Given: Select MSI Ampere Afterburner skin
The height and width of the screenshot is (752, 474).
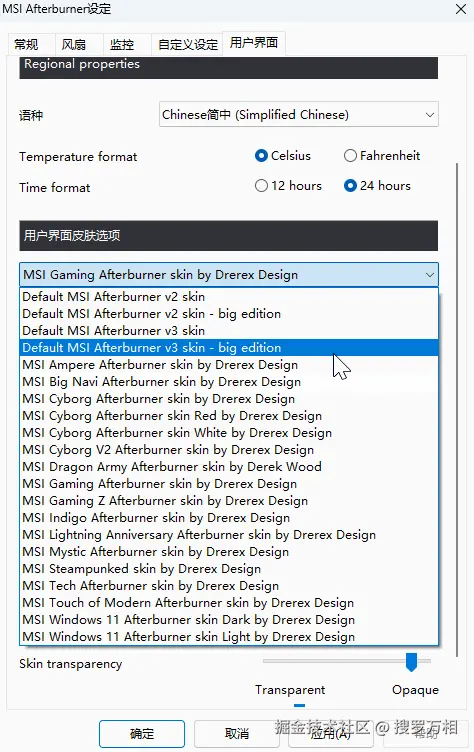Looking at the screenshot, I should 229,365.
